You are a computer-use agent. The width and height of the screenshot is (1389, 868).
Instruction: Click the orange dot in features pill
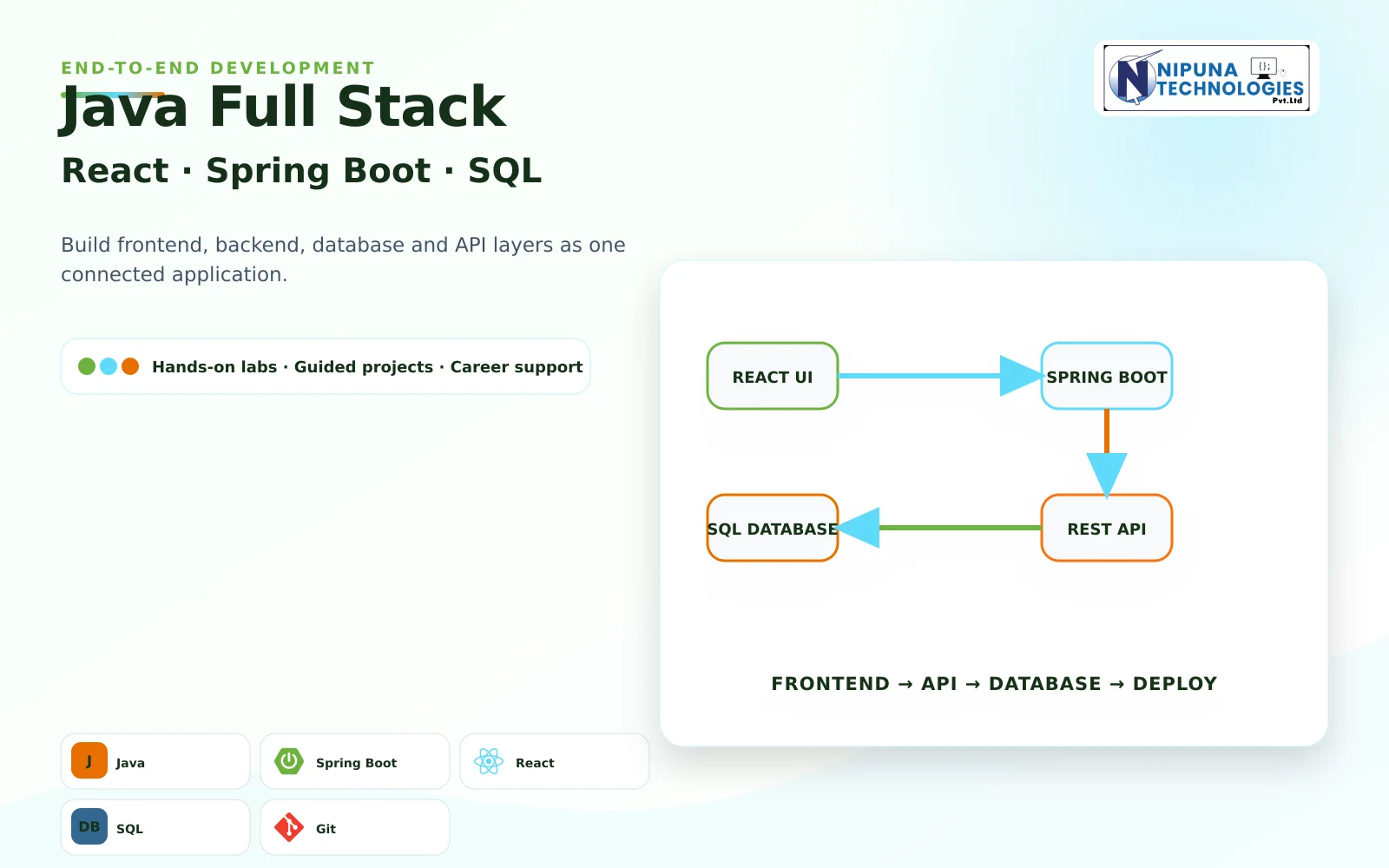pyautogui.click(x=130, y=366)
